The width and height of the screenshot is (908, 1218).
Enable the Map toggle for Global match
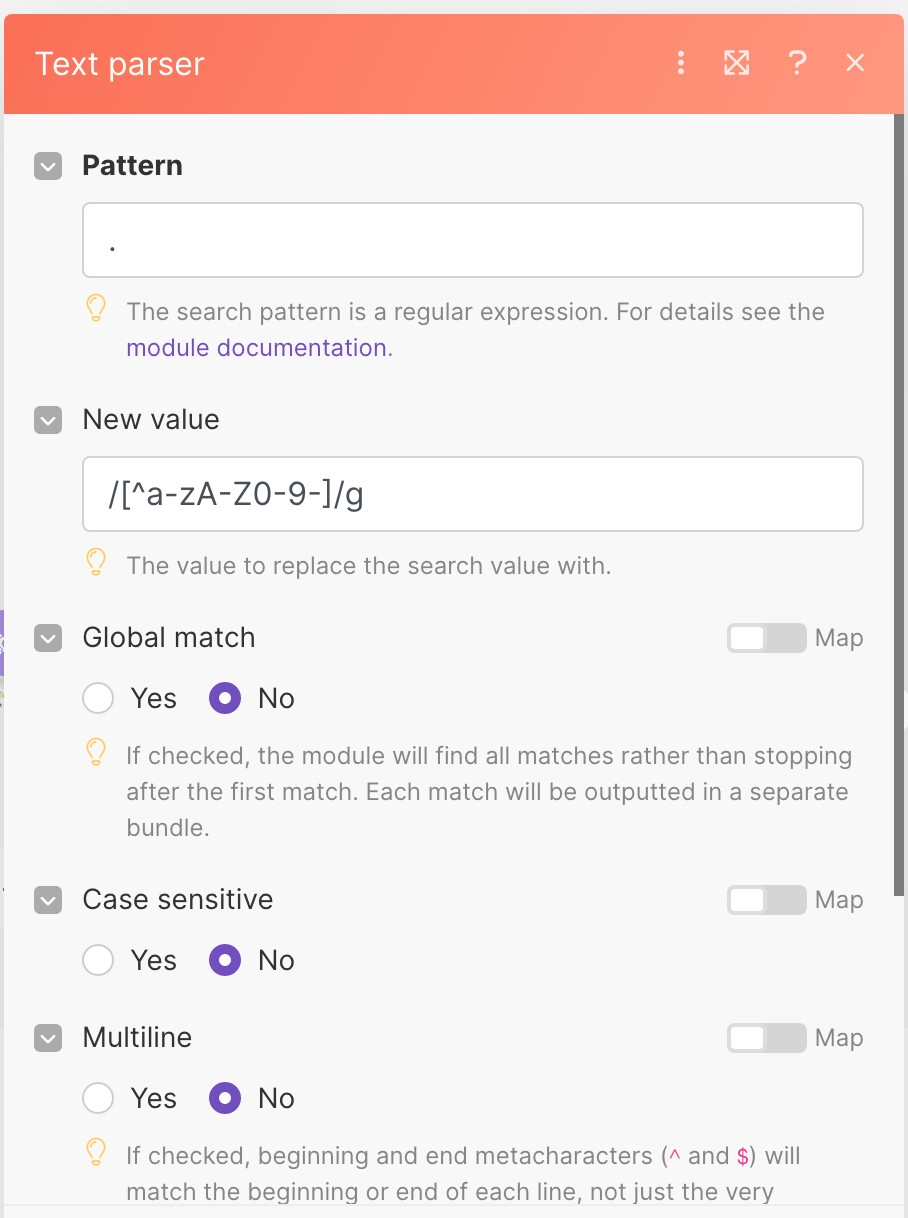click(x=766, y=638)
